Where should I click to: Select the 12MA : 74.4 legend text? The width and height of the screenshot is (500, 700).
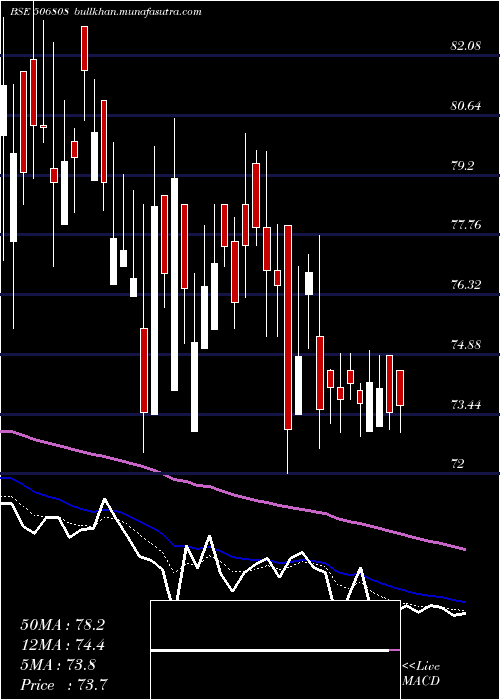[x=63, y=645]
